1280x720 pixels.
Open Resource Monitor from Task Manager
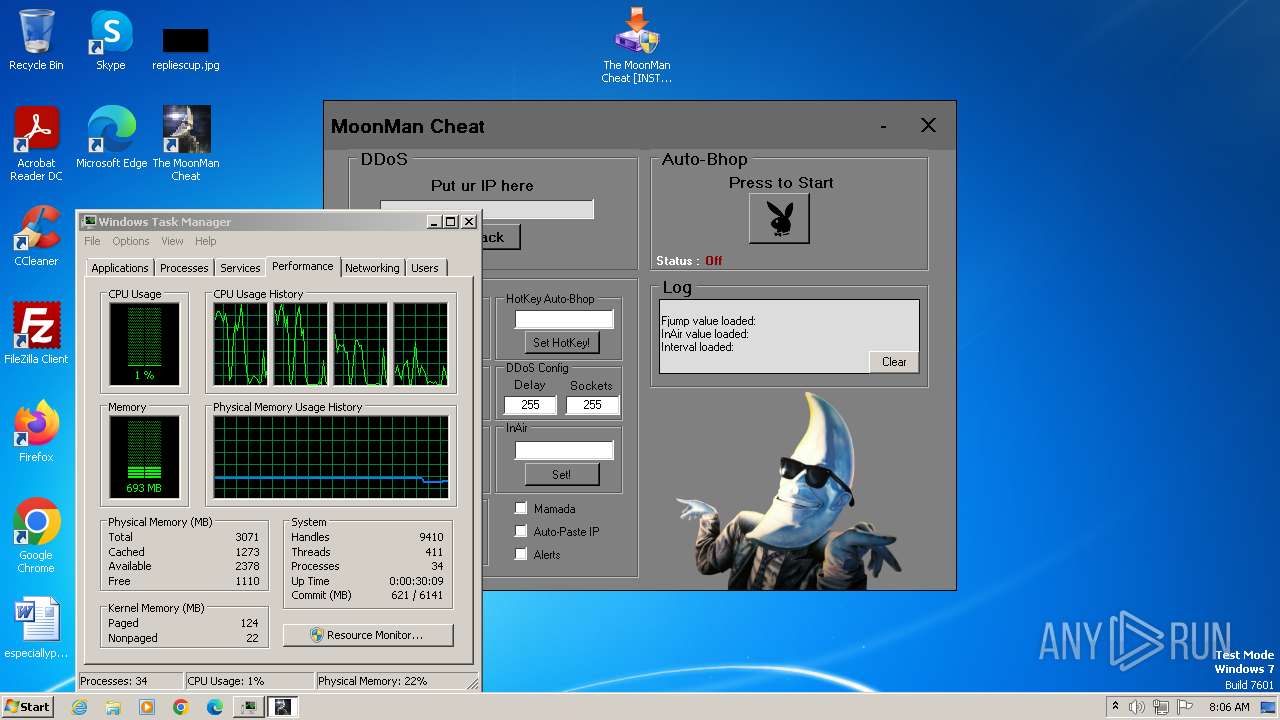pyautogui.click(x=368, y=635)
